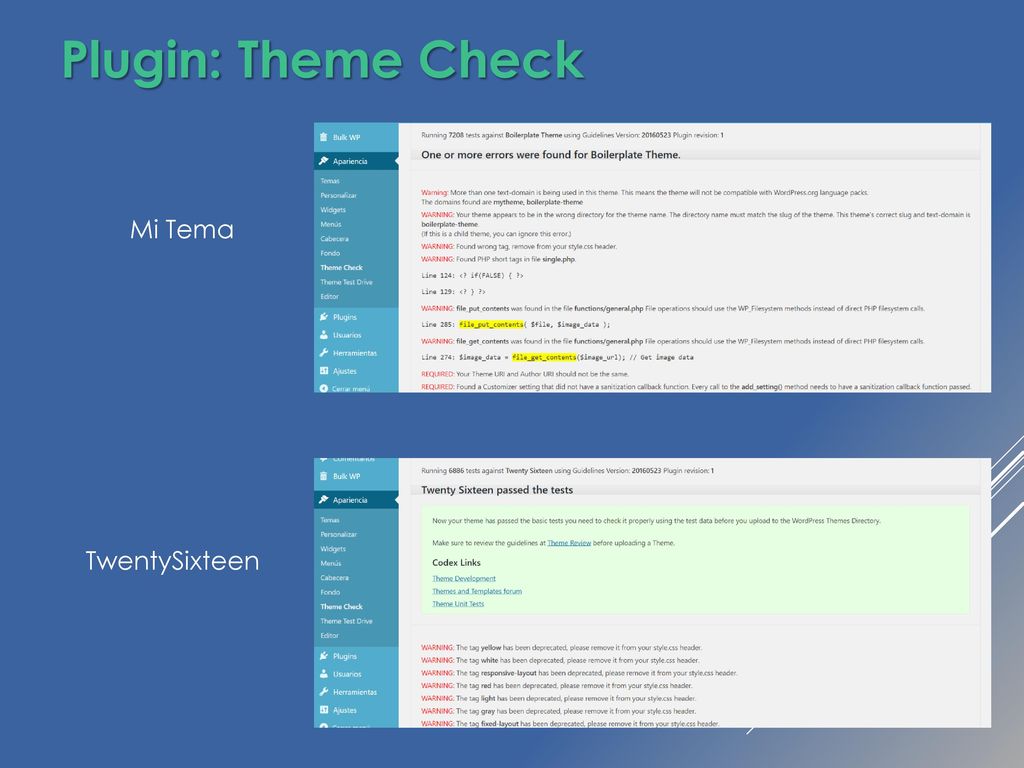Open Temas submenu in top screenshot
This screenshot has width=1024, height=768.
(x=330, y=181)
